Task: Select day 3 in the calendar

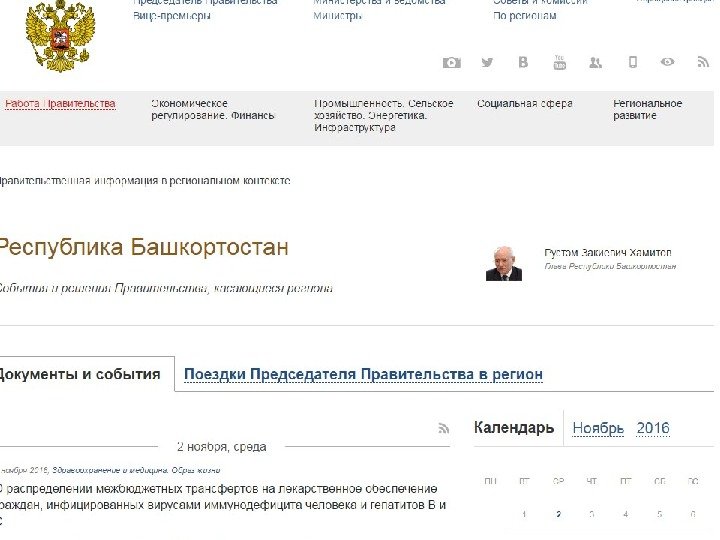Action: [591, 514]
